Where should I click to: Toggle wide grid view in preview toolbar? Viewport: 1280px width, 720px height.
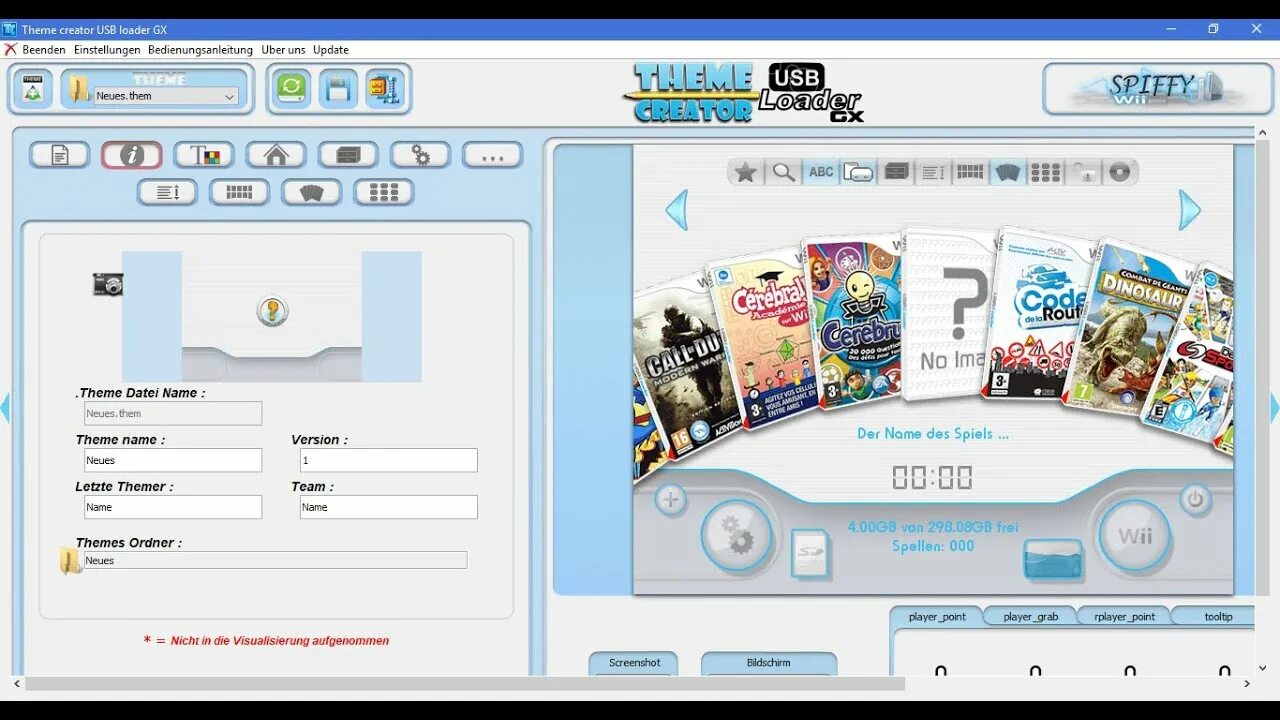pos(970,172)
